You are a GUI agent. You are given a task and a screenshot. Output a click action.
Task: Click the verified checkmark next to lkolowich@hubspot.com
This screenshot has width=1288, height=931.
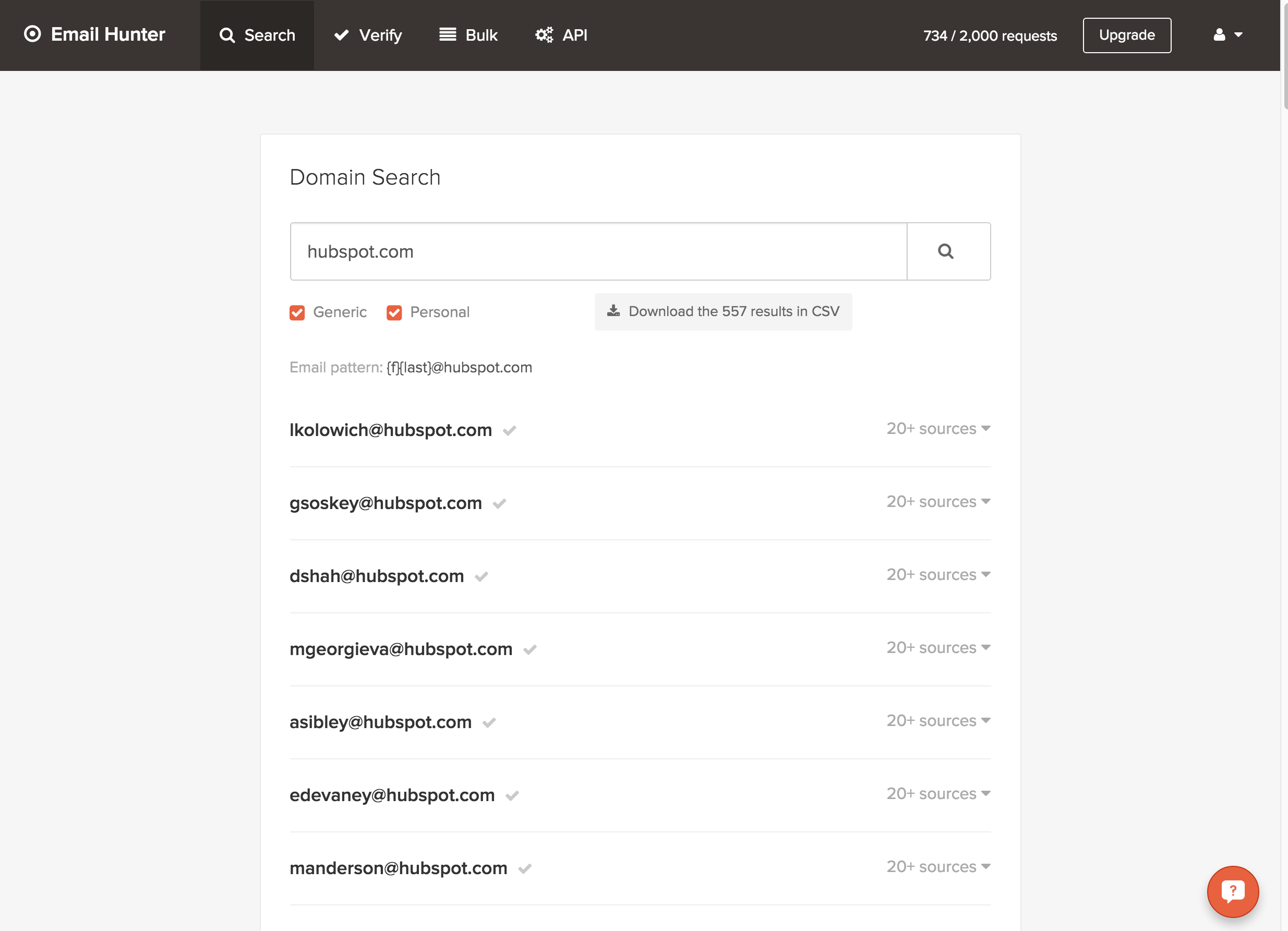tap(509, 431)
